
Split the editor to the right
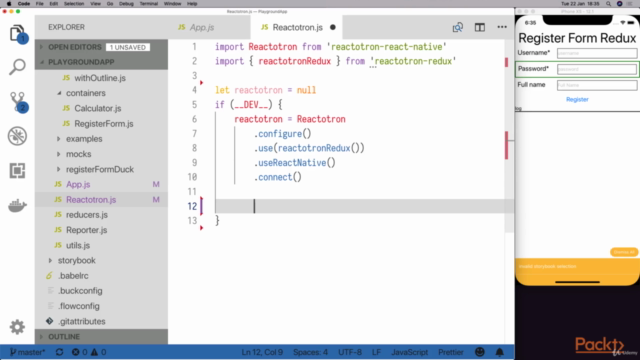coord(480,27)
